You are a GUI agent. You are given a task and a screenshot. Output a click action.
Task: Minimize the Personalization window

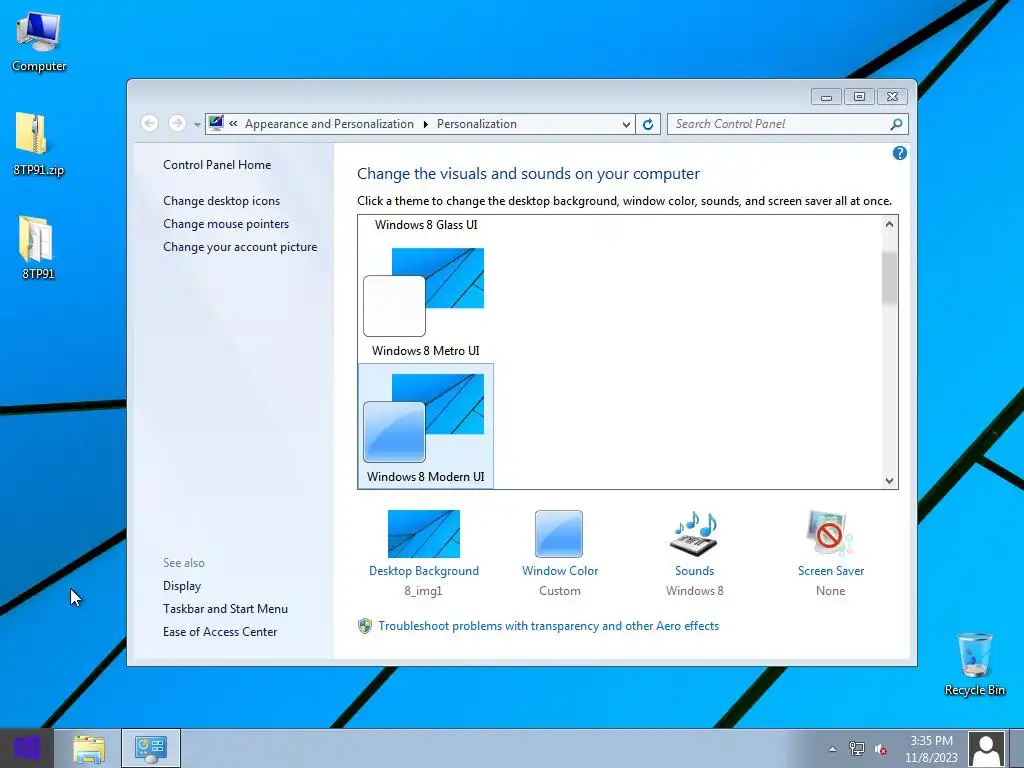pyautogui.click(x=826, y=97)
